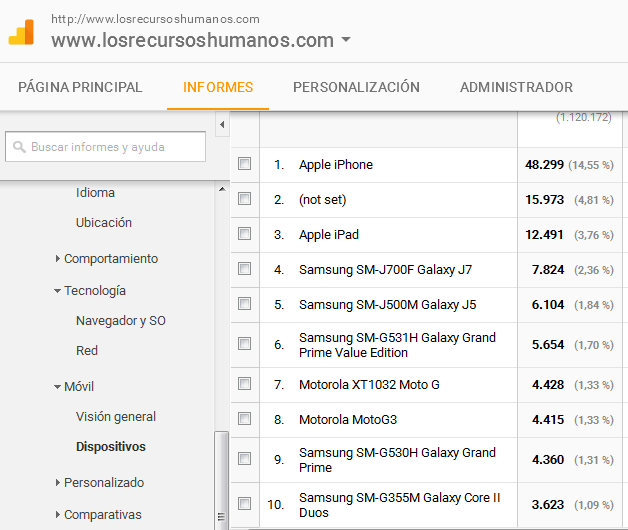
Task: Click the 6.104 sessions value
Action: [x=547, y=304]
